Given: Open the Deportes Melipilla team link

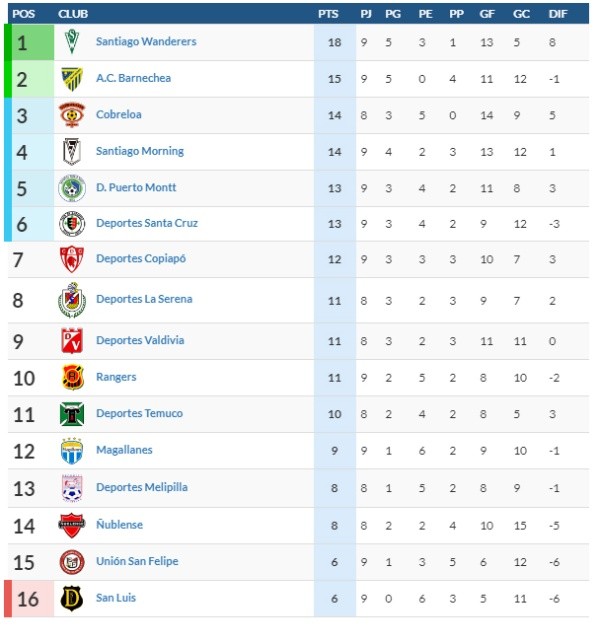Looking at the screenshot, I should point(142,487).
